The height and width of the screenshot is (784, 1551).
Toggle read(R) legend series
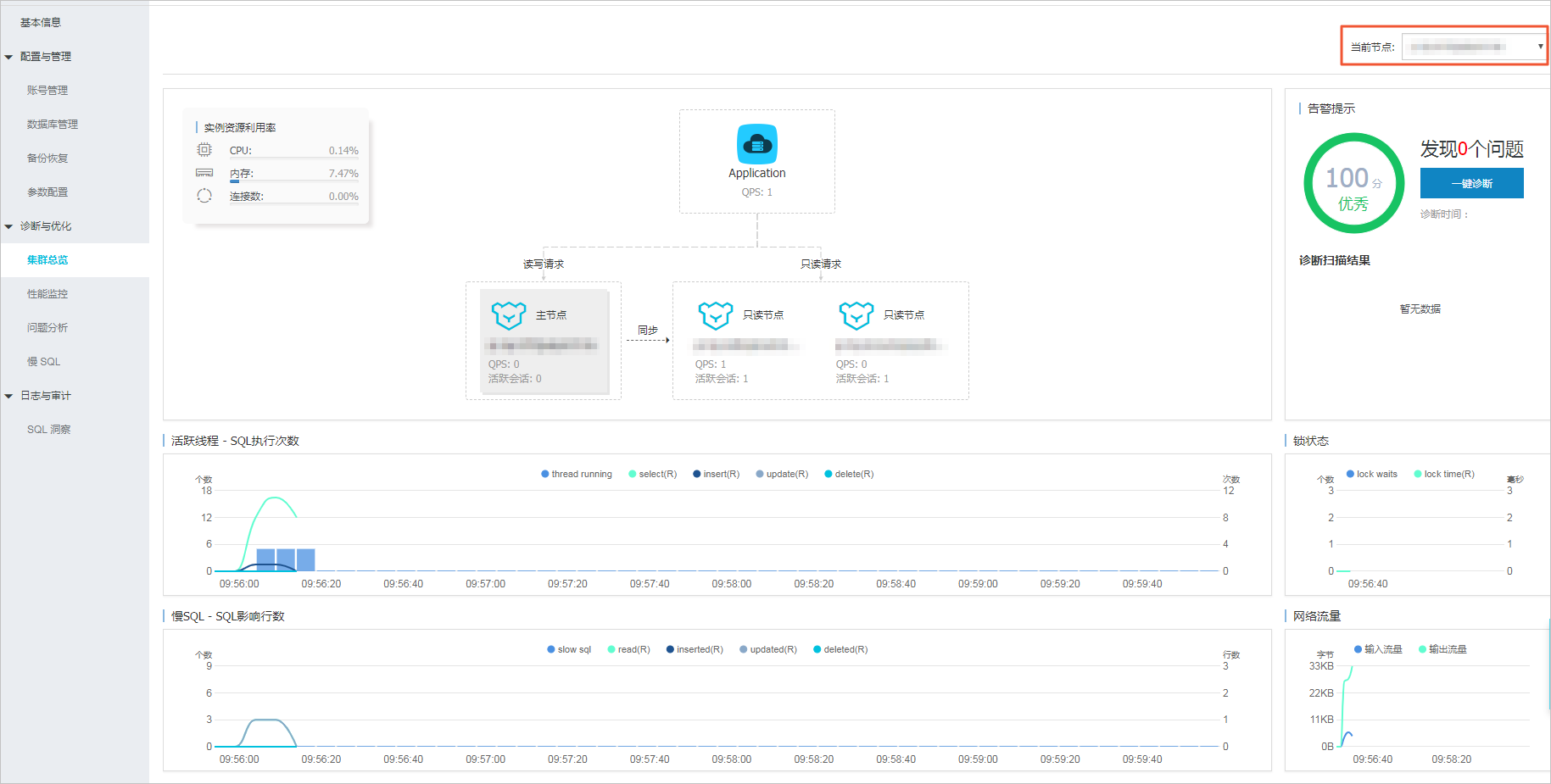628,649
